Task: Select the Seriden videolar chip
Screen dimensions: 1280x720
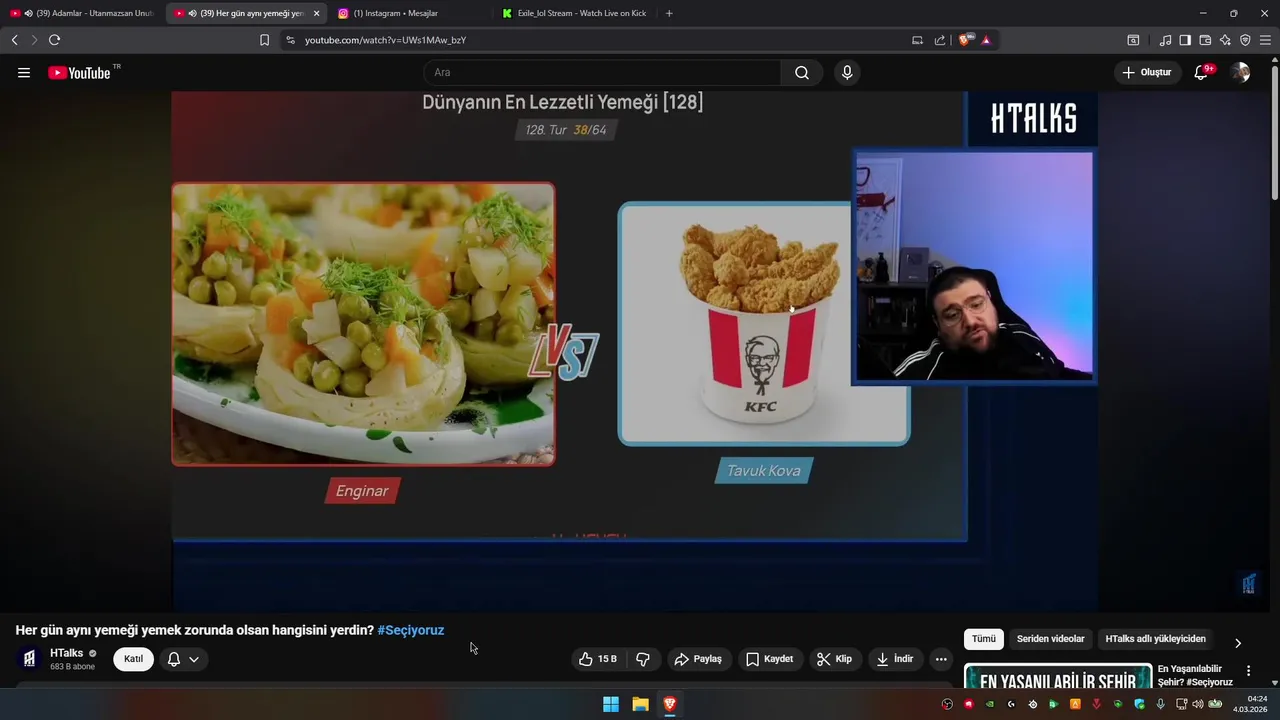Action: (x=1050, y=639)
